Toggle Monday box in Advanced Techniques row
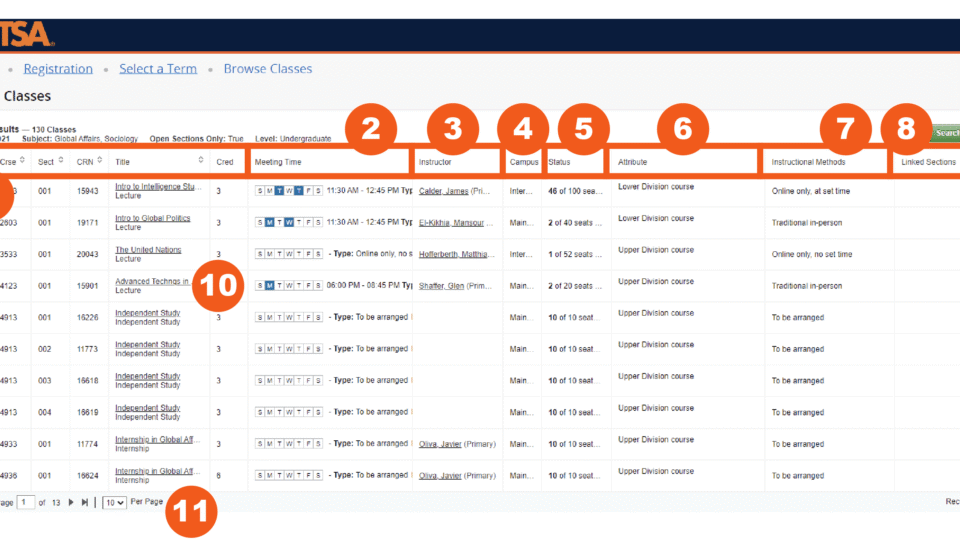 pos(269,286)
